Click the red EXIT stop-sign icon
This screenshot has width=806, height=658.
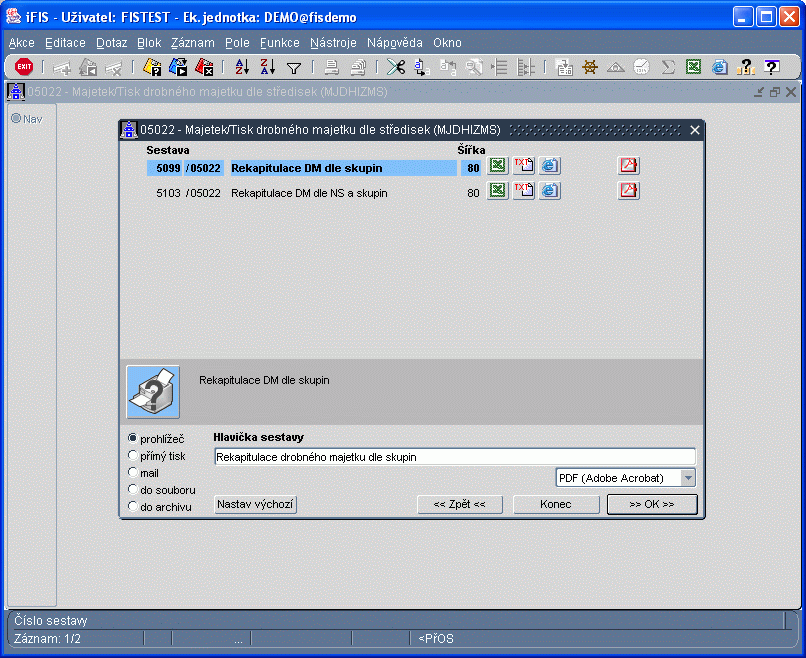(24, 66)
